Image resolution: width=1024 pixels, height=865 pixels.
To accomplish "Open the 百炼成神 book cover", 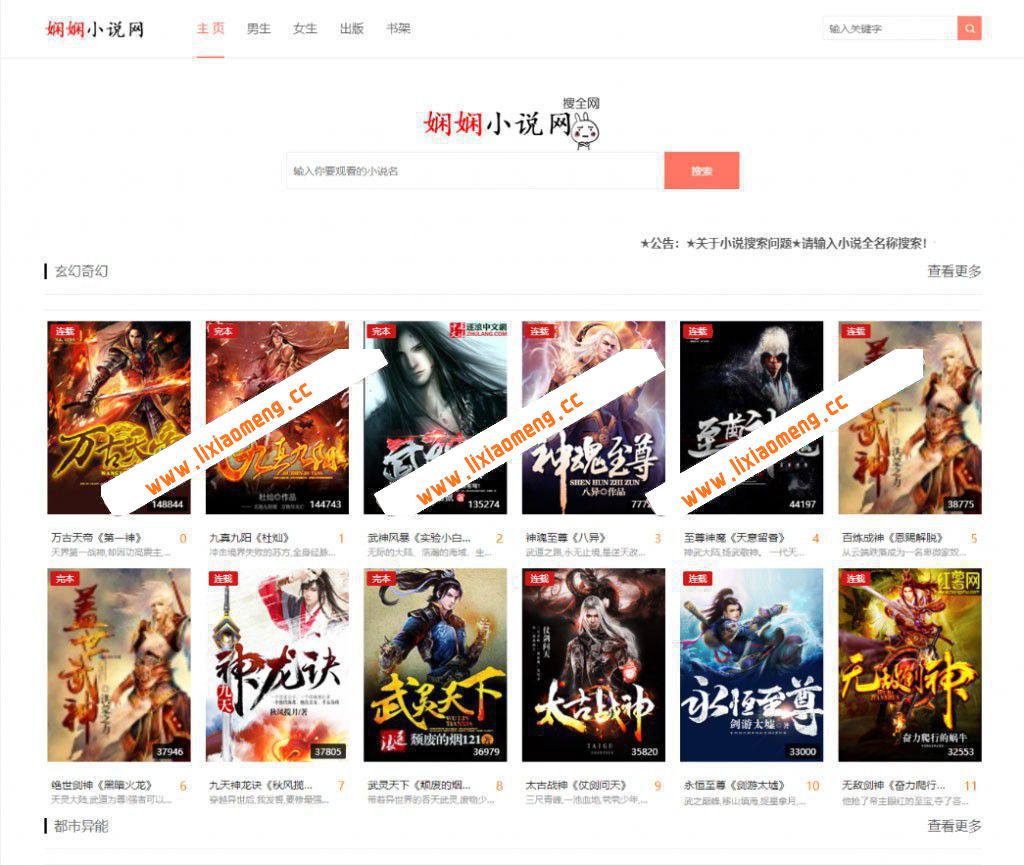I will tap(910, 417).
